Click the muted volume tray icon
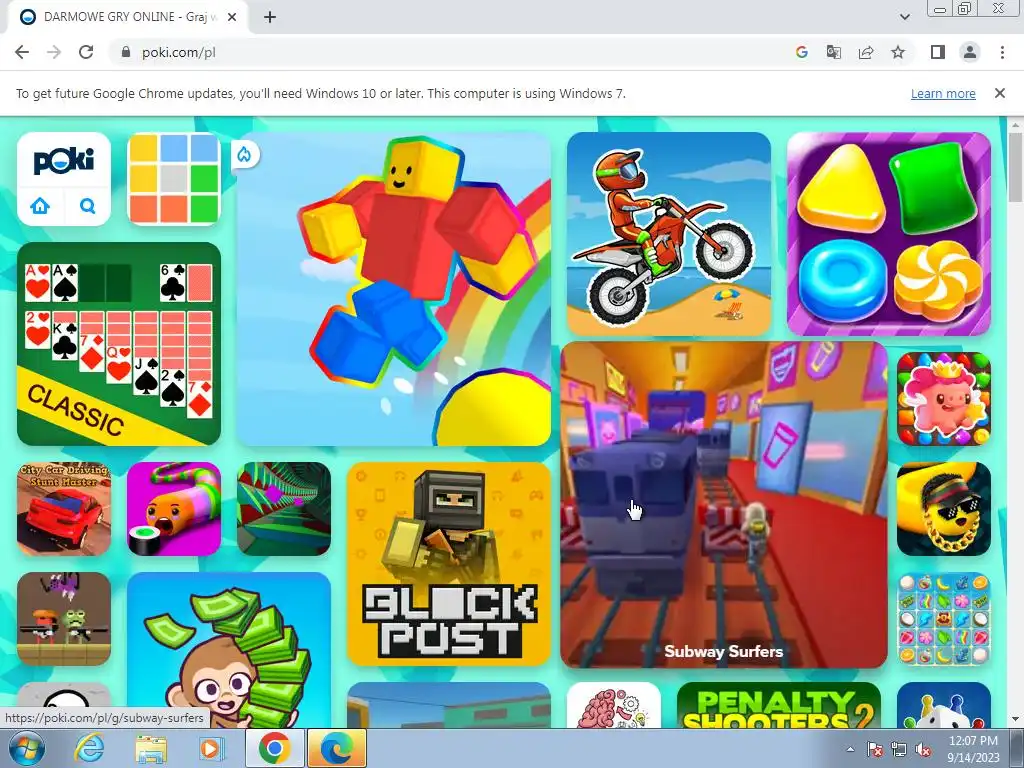 (x=923, y=749)
